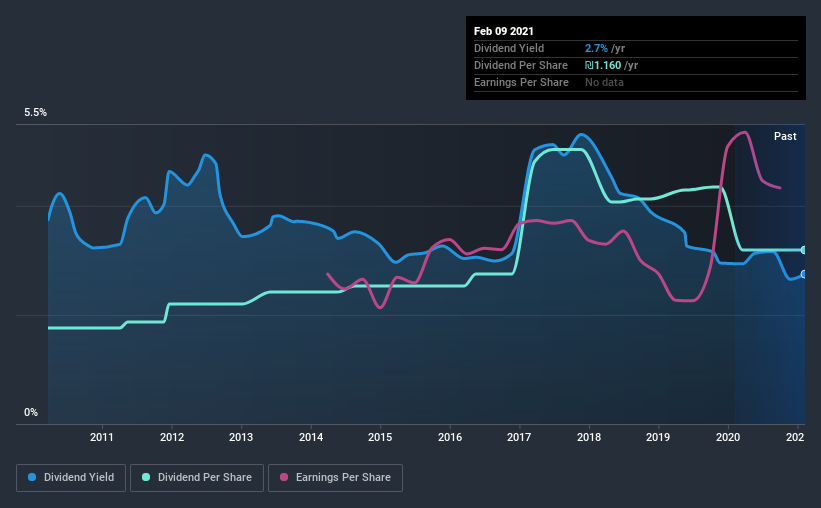Click the 2014 x-axis label
Image resolution: width=821 pixels, height=508 pixels.
click(x=311, y=437)
